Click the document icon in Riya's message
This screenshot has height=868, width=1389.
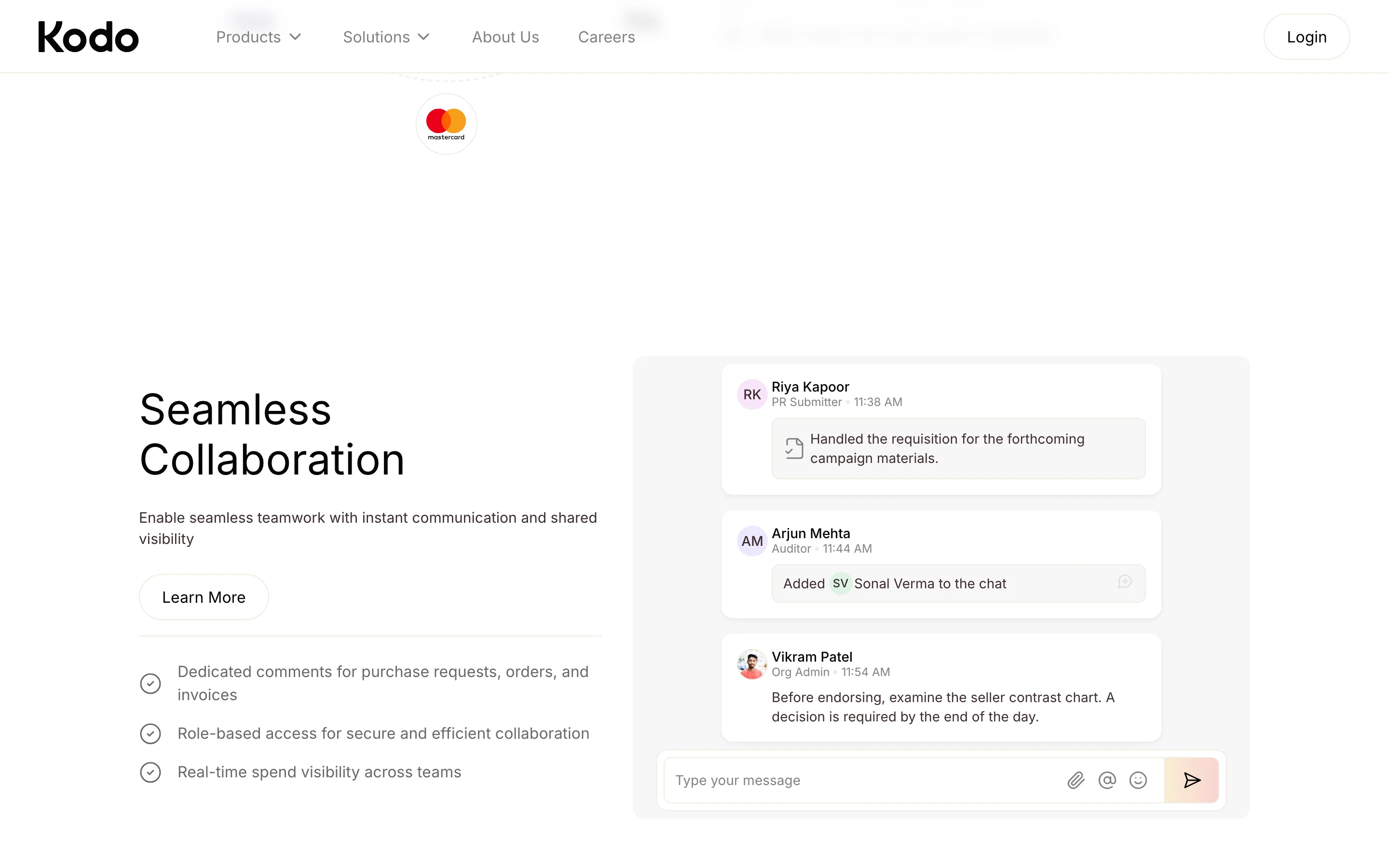pyautogui.click(x=794, y=448)
